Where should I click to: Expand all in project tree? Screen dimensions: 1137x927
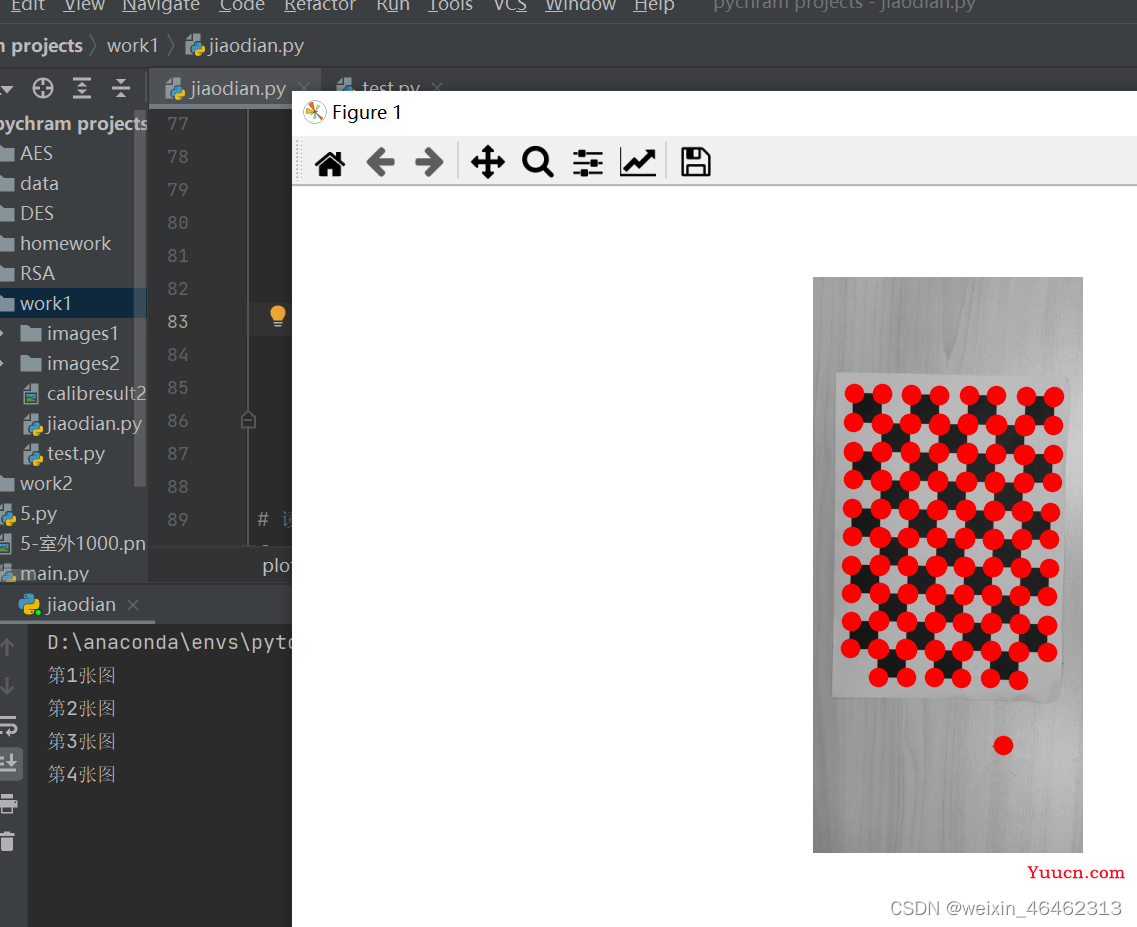click(82, 88)
